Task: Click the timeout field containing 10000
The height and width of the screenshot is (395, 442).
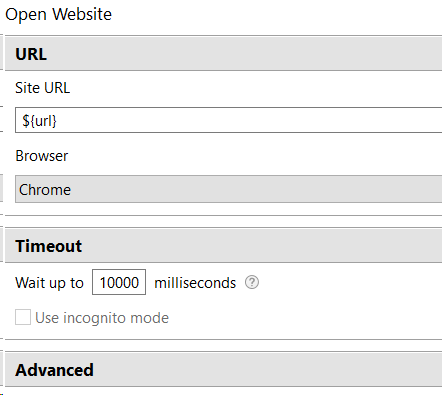Action: (x=119, y=282)
